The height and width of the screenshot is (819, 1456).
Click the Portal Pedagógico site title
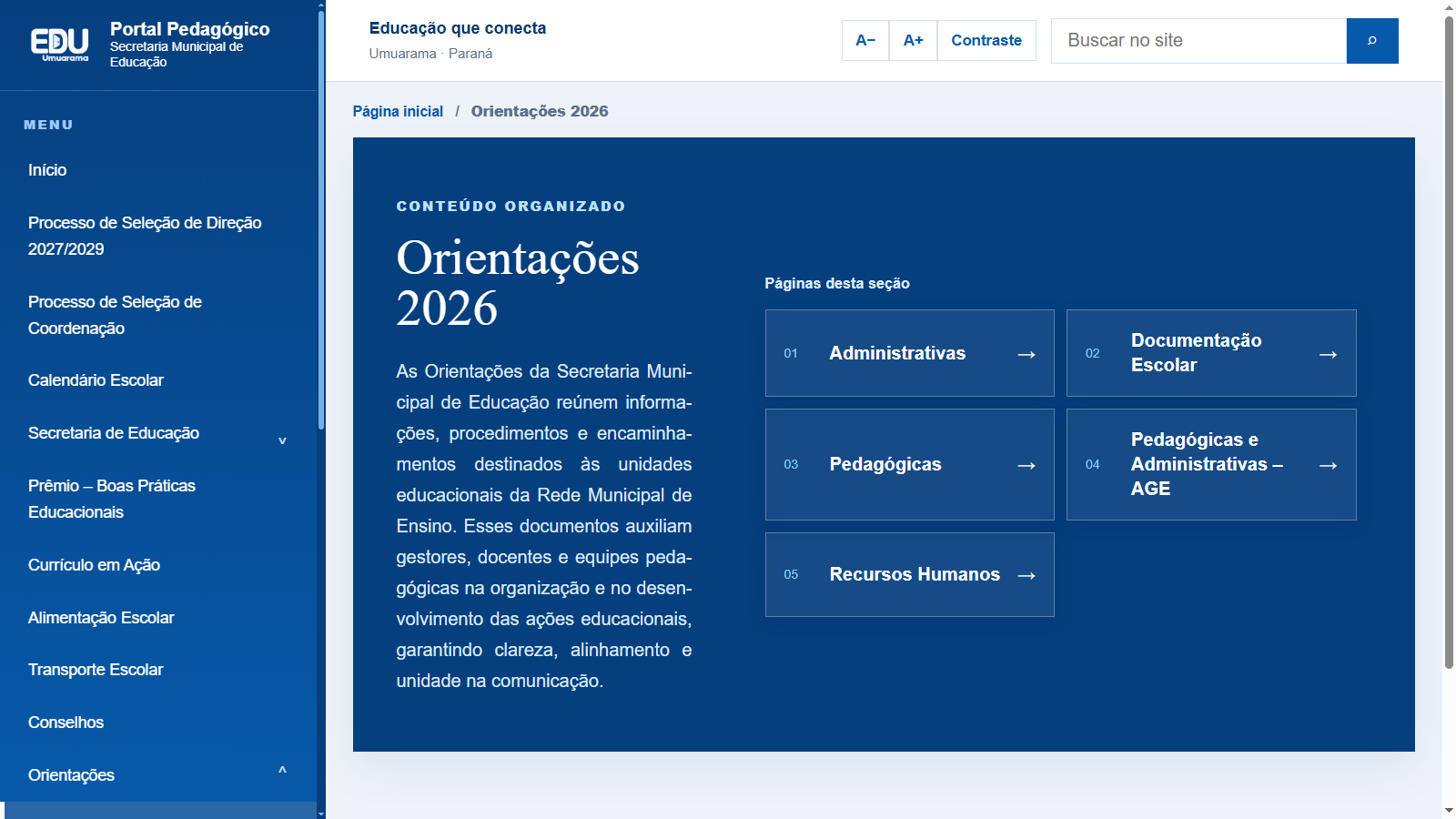point(189,29)
